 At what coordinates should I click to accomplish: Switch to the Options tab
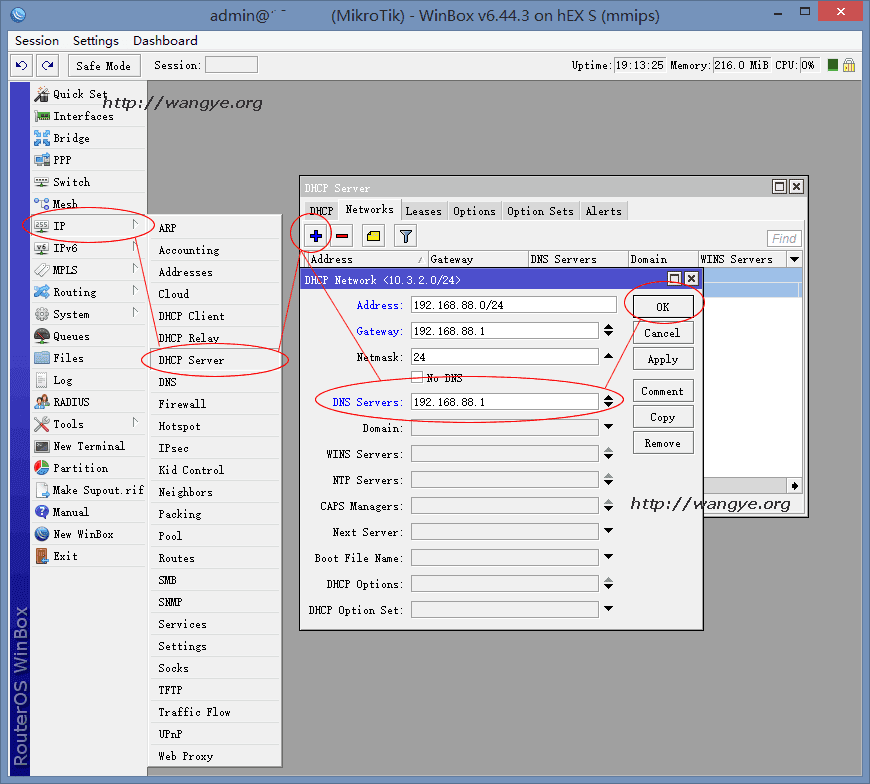click(x=474, y=211)
